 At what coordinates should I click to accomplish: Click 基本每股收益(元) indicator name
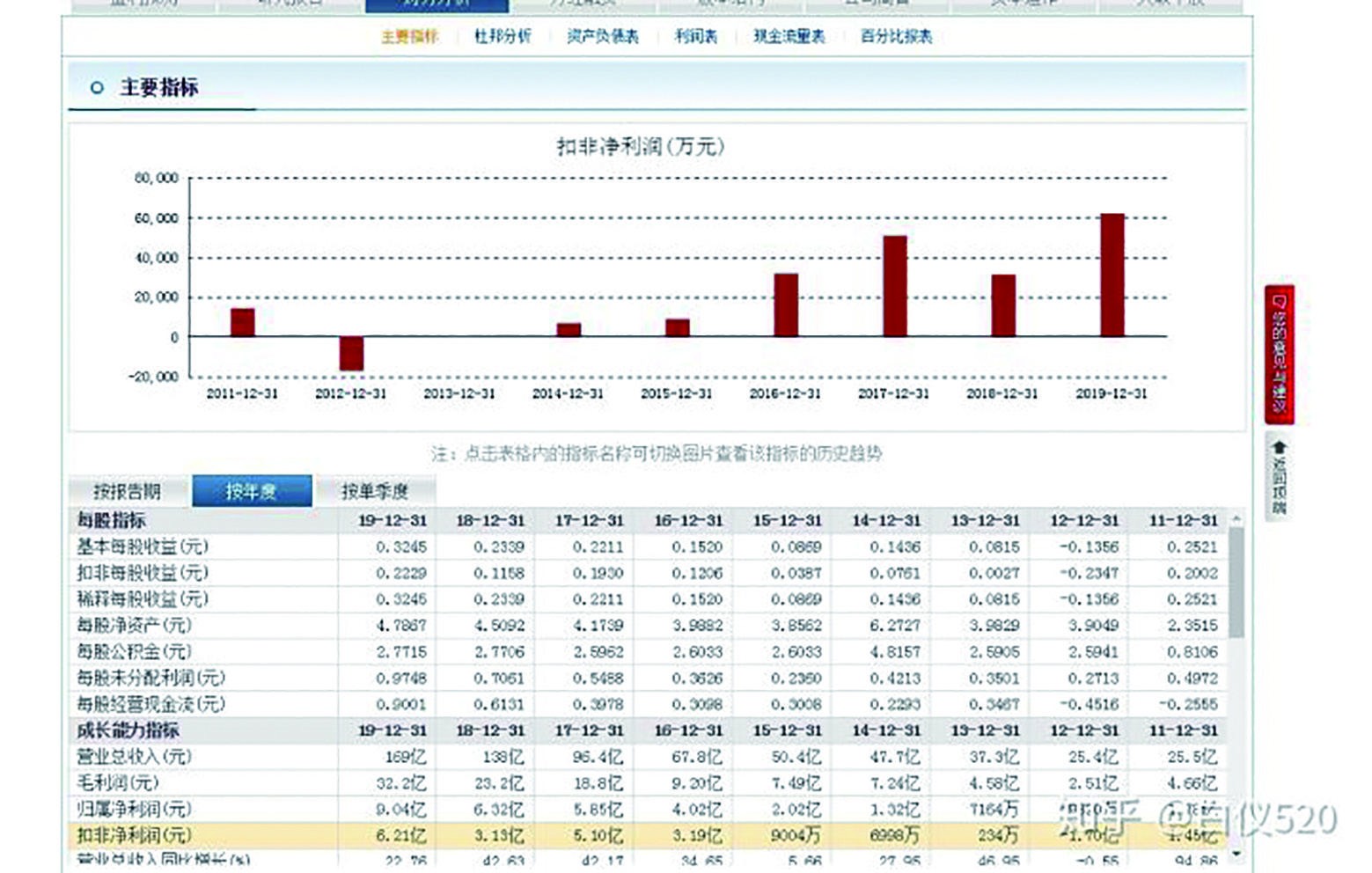(x=145, y=547)
